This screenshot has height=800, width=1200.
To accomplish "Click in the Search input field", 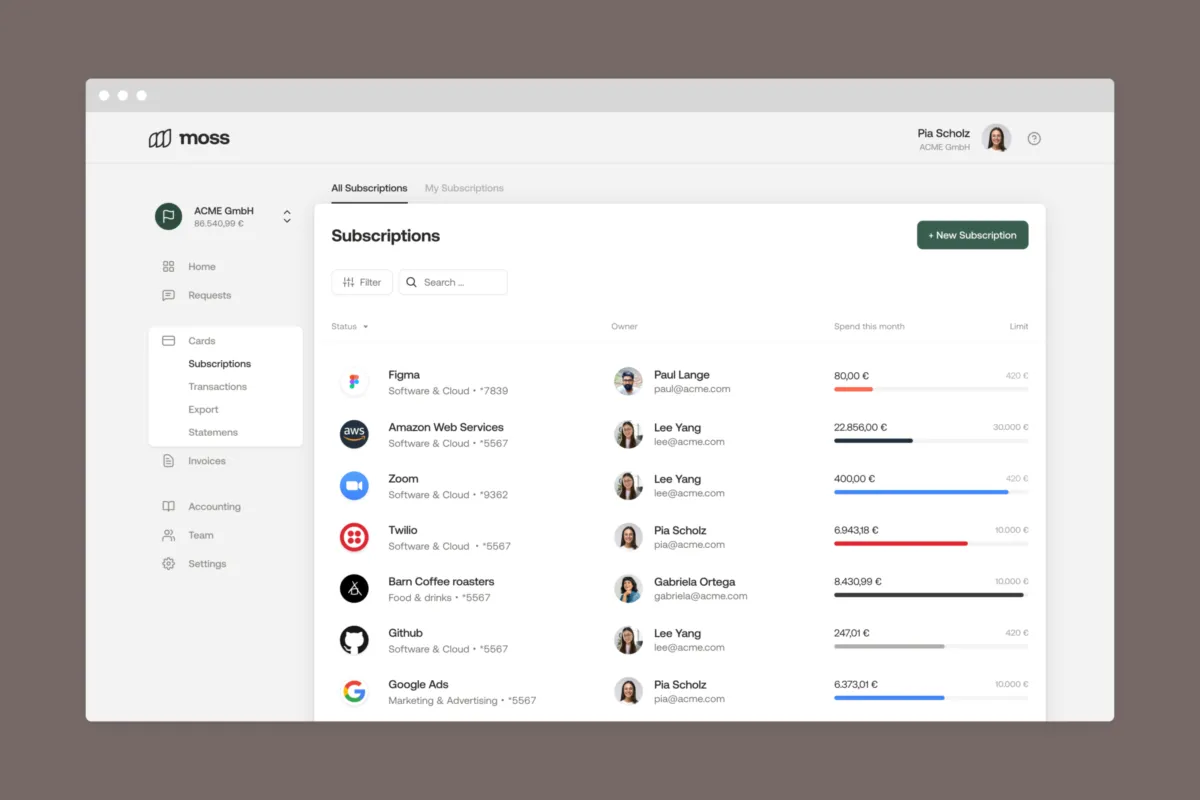I will coord(453,283).
